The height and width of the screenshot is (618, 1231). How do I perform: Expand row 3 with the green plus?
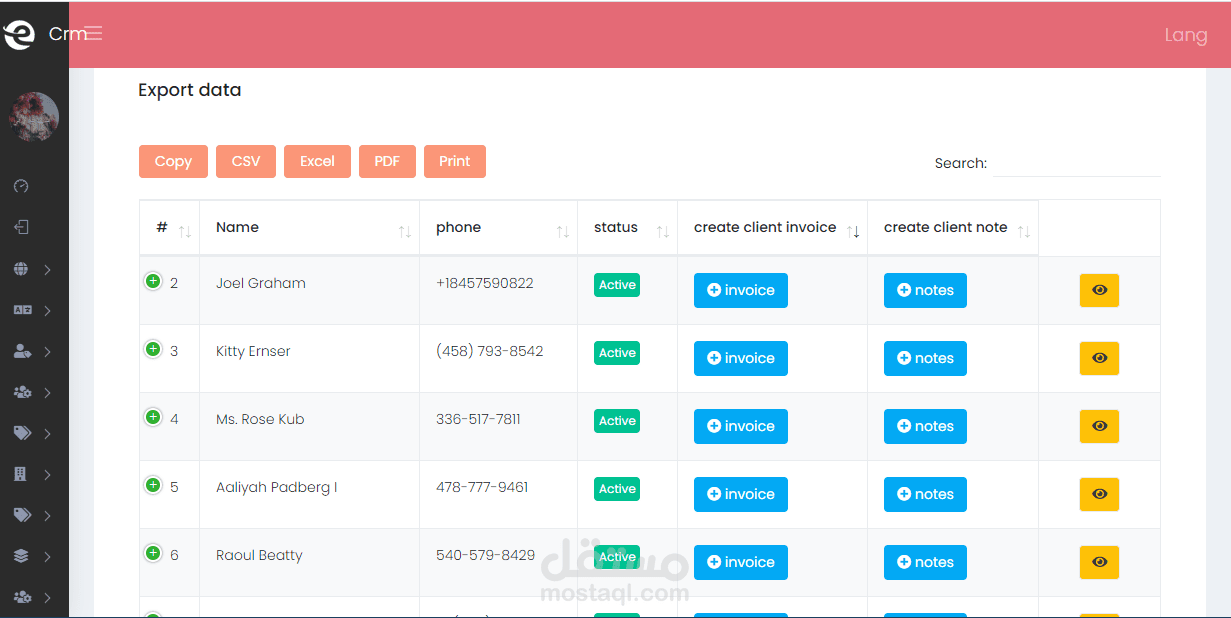pos(153,349)
